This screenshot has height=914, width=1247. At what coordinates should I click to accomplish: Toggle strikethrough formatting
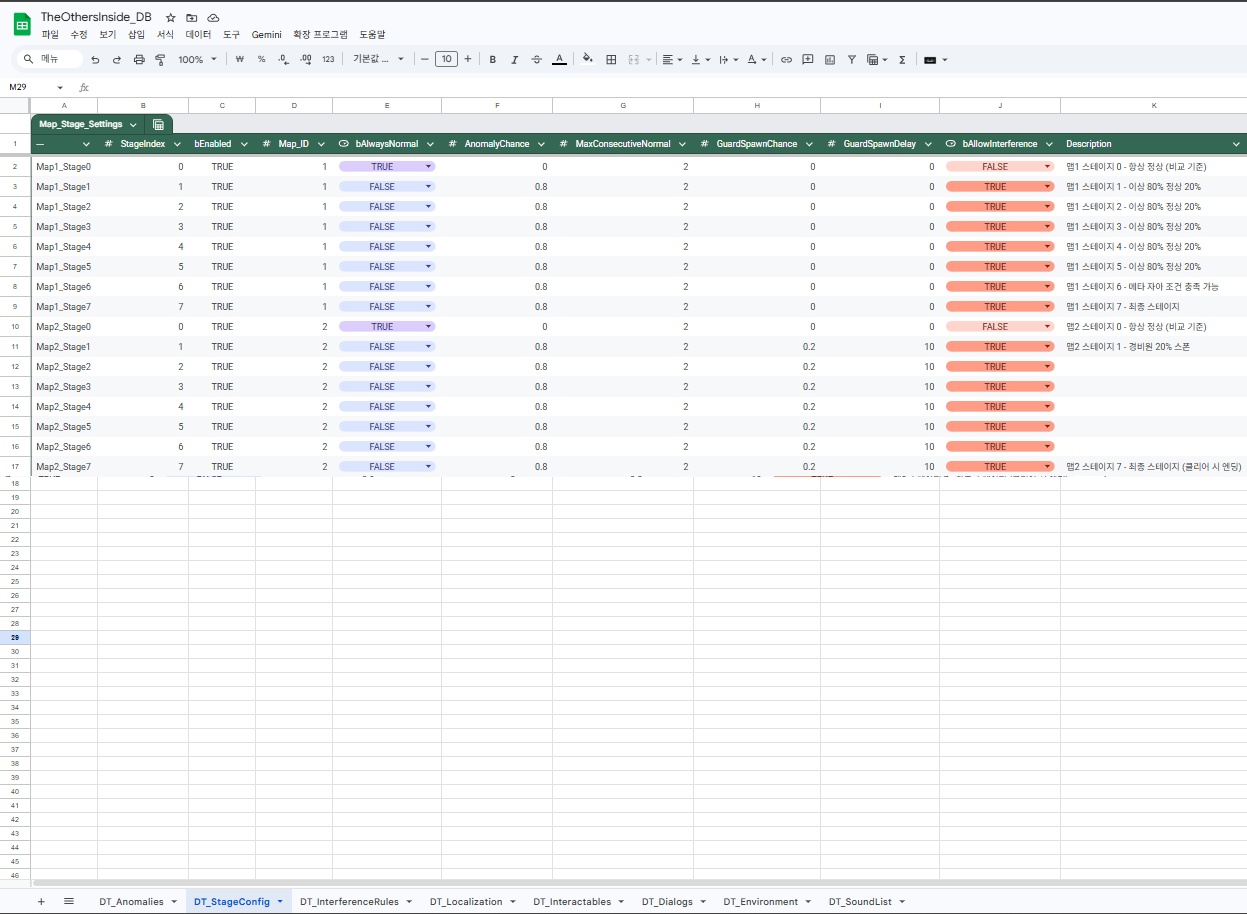pos(537,60)
